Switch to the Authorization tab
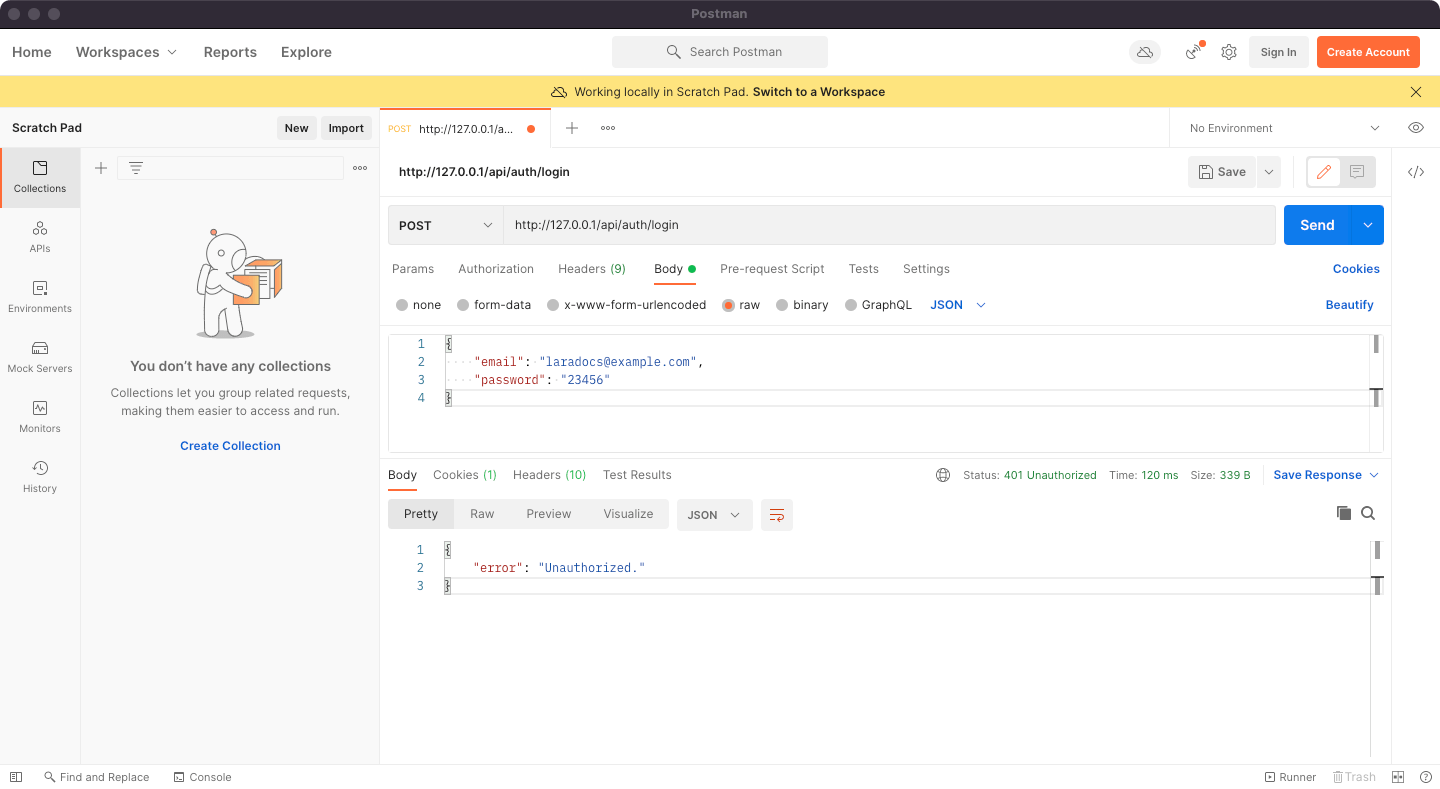The height and width of the screenshot is (789, 1440). point(496,269)
